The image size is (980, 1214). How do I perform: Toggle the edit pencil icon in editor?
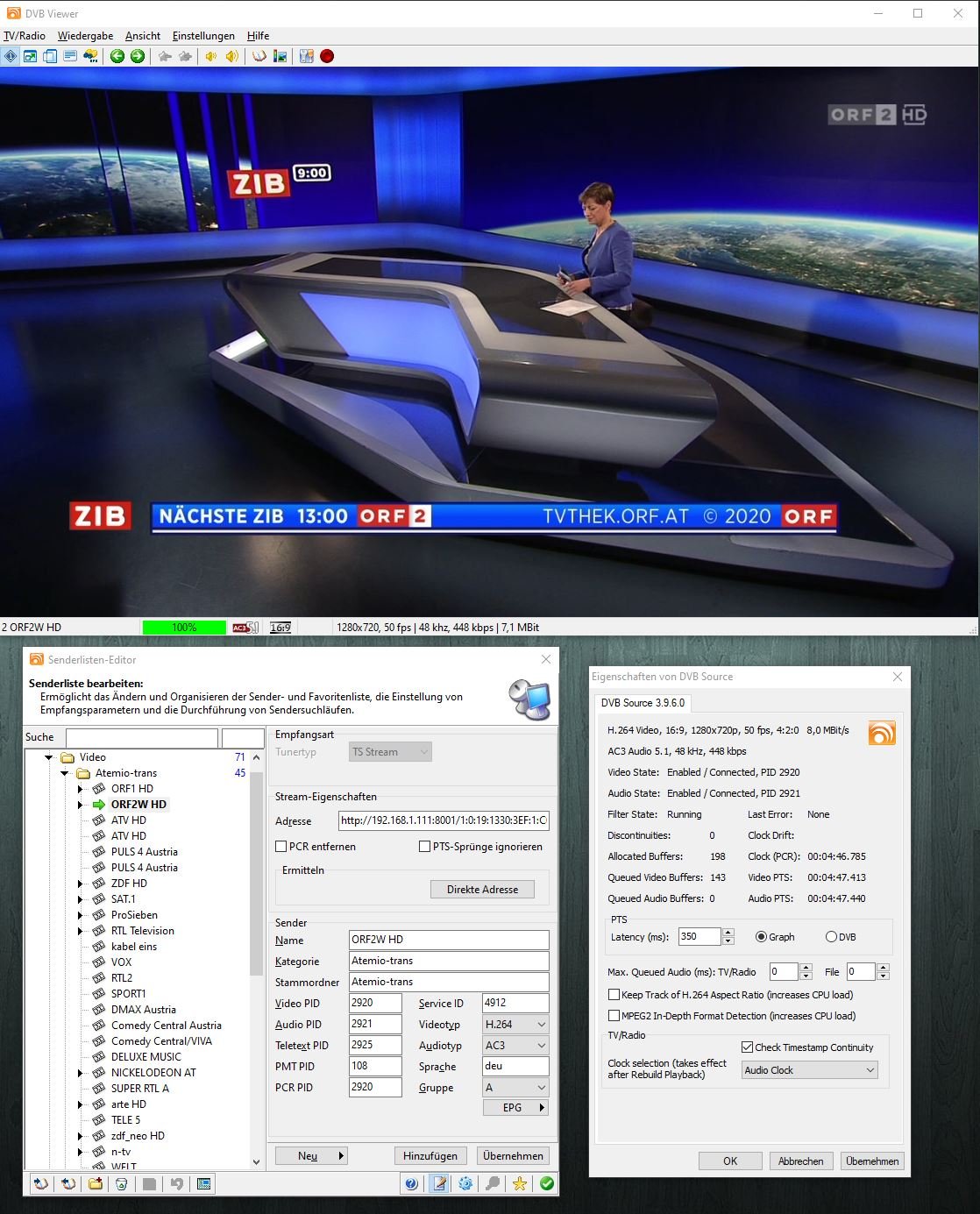click(x=439, y=1184)
